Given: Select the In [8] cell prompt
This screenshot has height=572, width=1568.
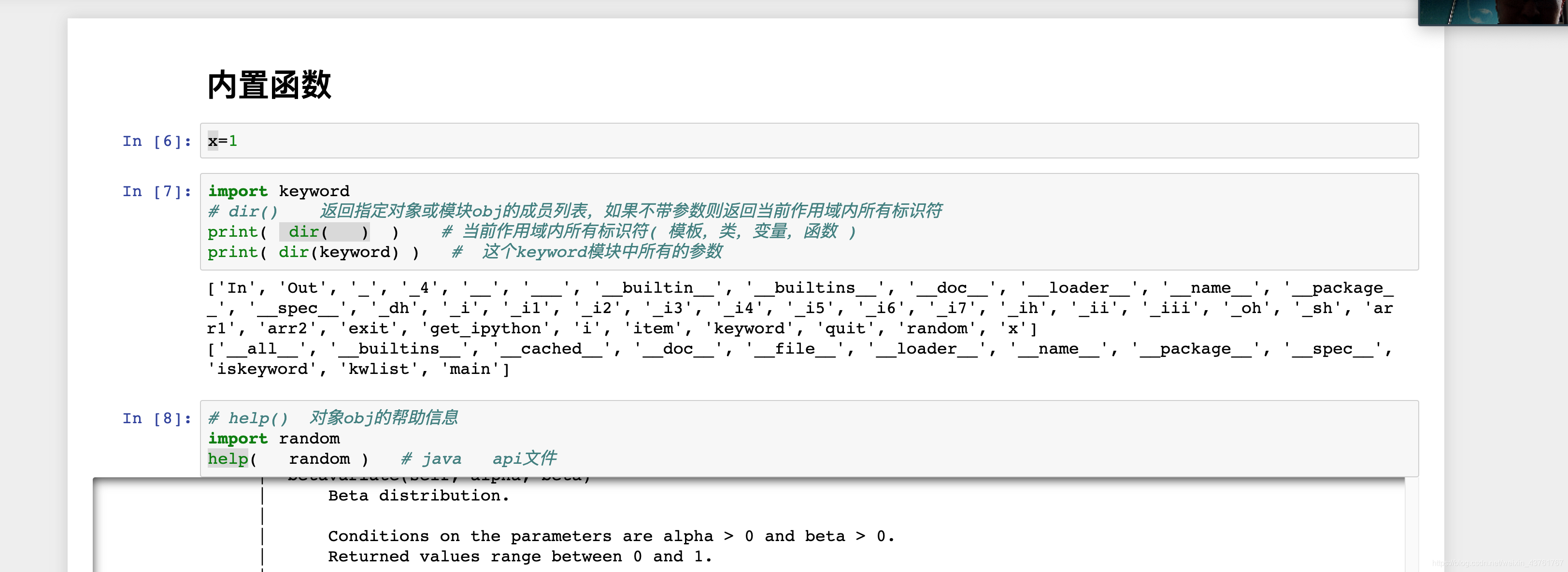Looking at the screenshot, I should [x=157, y=419].
